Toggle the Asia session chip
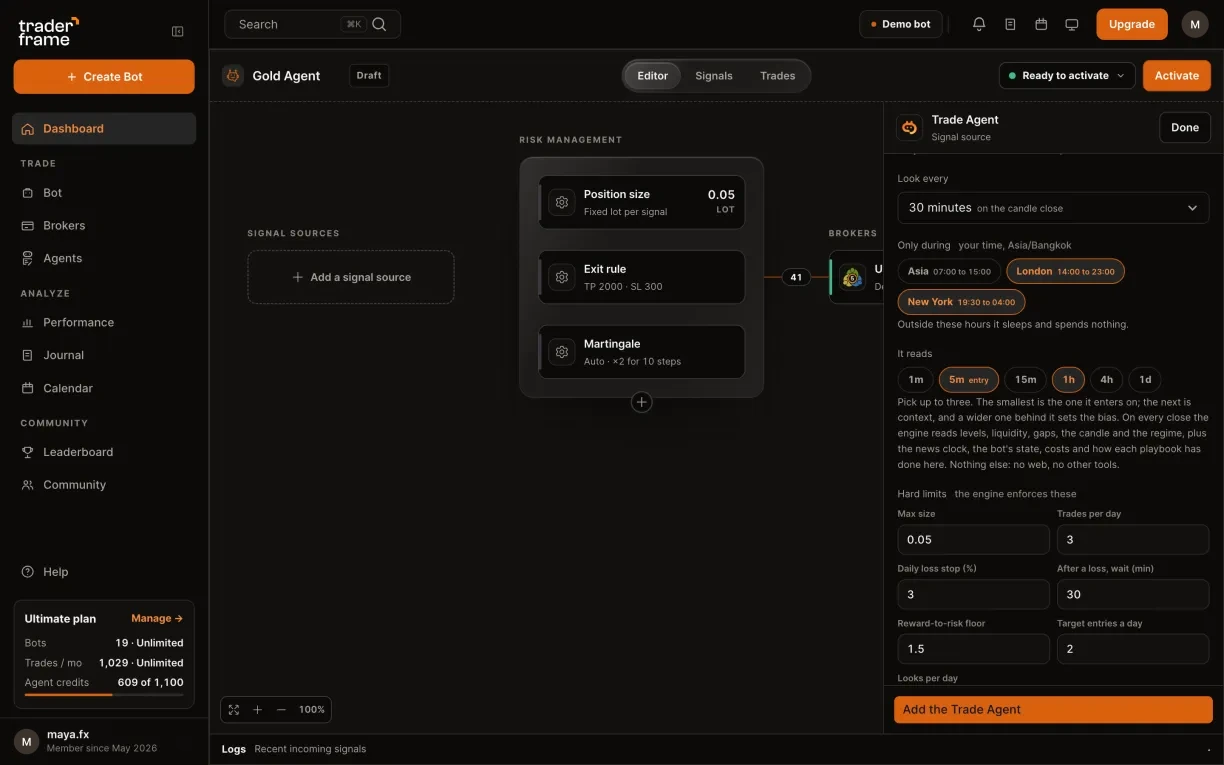1224x765 pixels. 949,271
